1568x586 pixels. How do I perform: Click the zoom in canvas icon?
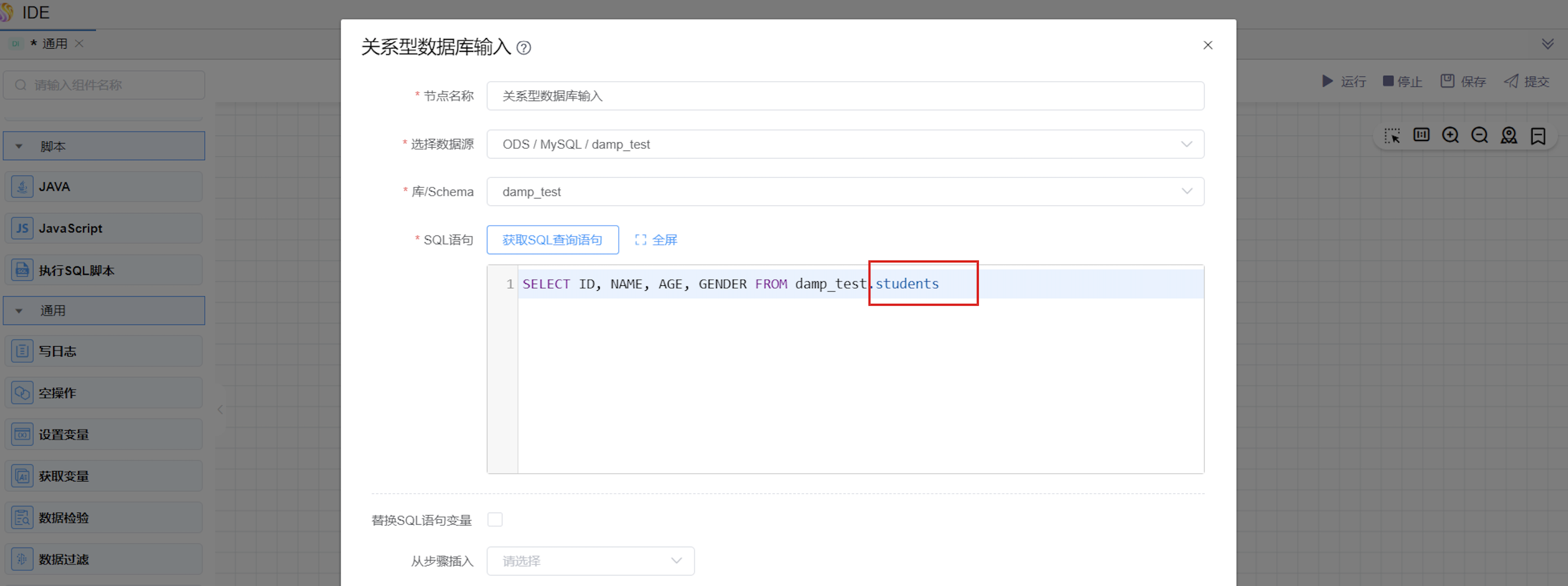[1450, 135]
